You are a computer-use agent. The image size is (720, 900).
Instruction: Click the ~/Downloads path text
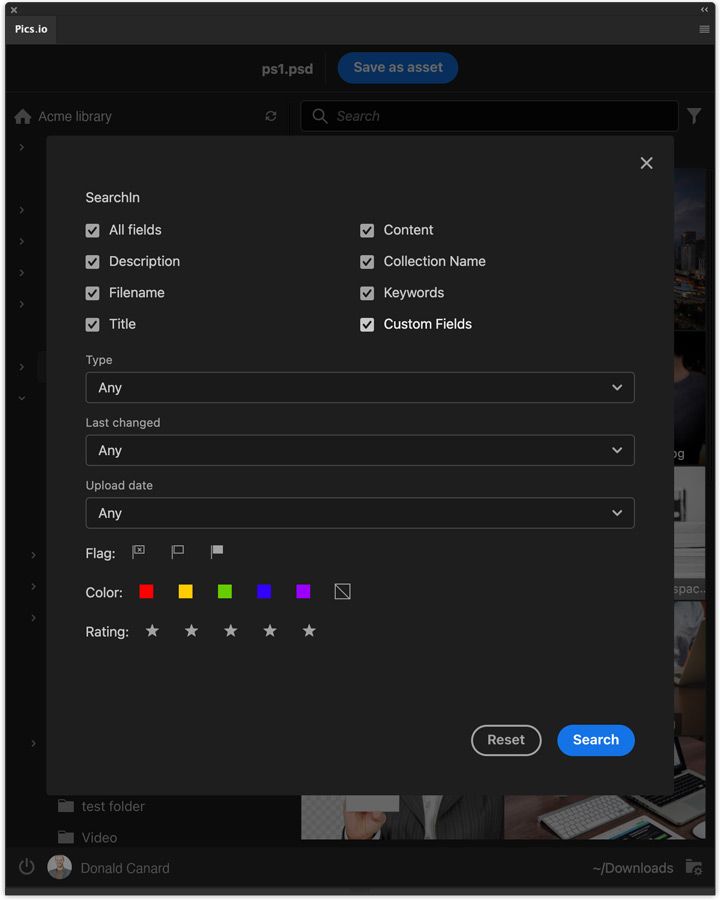pyautogui.click(x=633, y=868)
